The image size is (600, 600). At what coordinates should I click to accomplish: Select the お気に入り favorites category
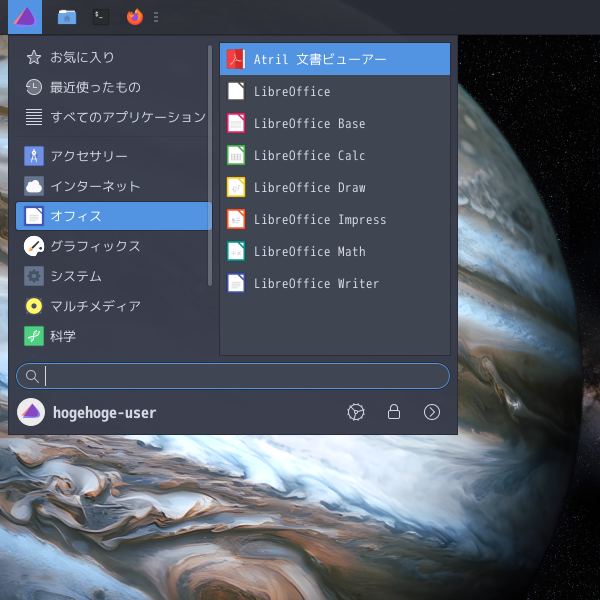[114, 57]
